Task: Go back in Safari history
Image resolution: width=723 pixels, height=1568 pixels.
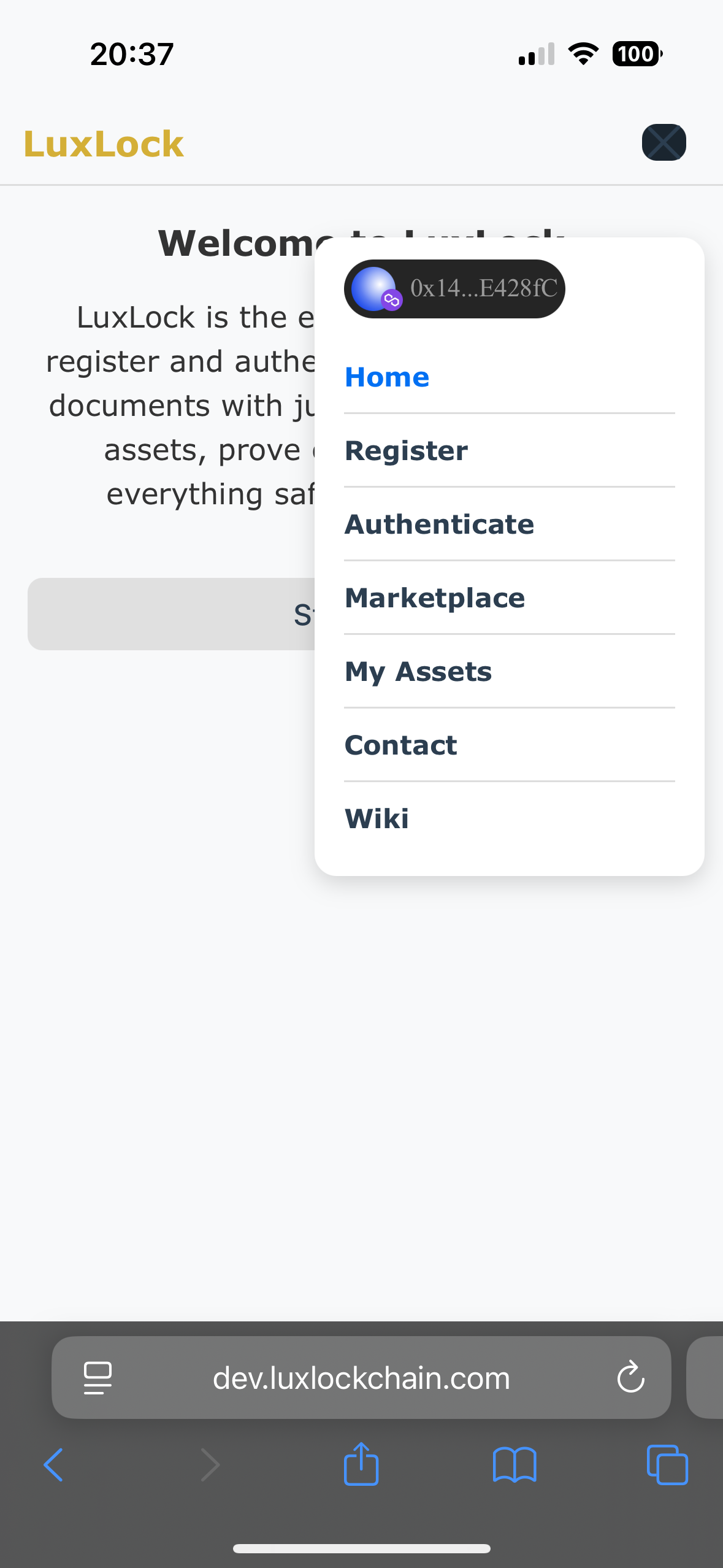Action: (x=54, y=1465)
